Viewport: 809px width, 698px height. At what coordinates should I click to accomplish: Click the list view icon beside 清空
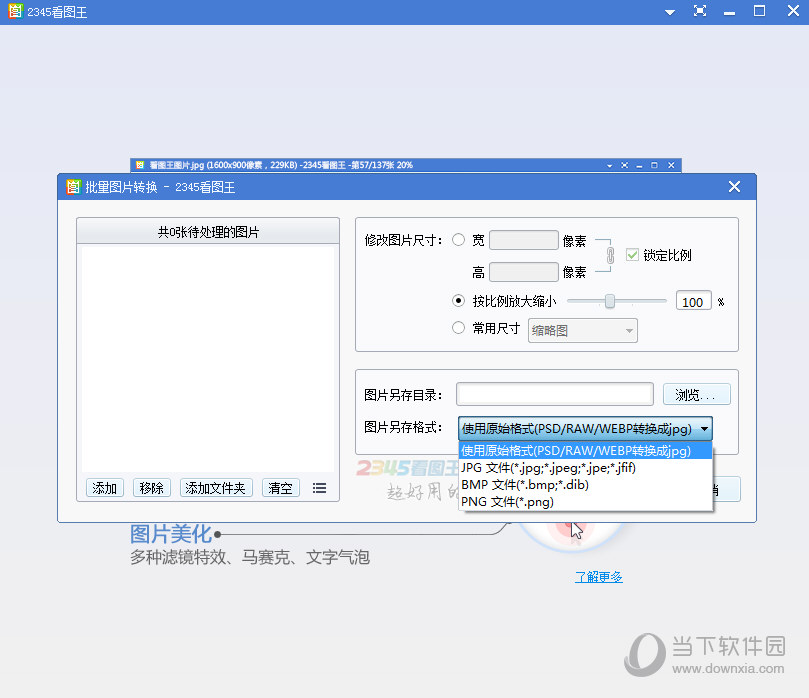(318, 487)
